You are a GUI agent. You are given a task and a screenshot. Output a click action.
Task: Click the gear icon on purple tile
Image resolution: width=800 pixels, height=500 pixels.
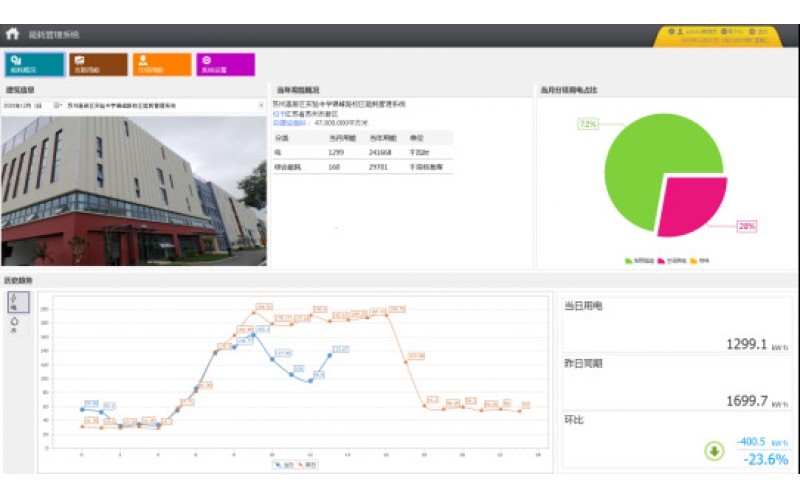click(x=206, y=60)
